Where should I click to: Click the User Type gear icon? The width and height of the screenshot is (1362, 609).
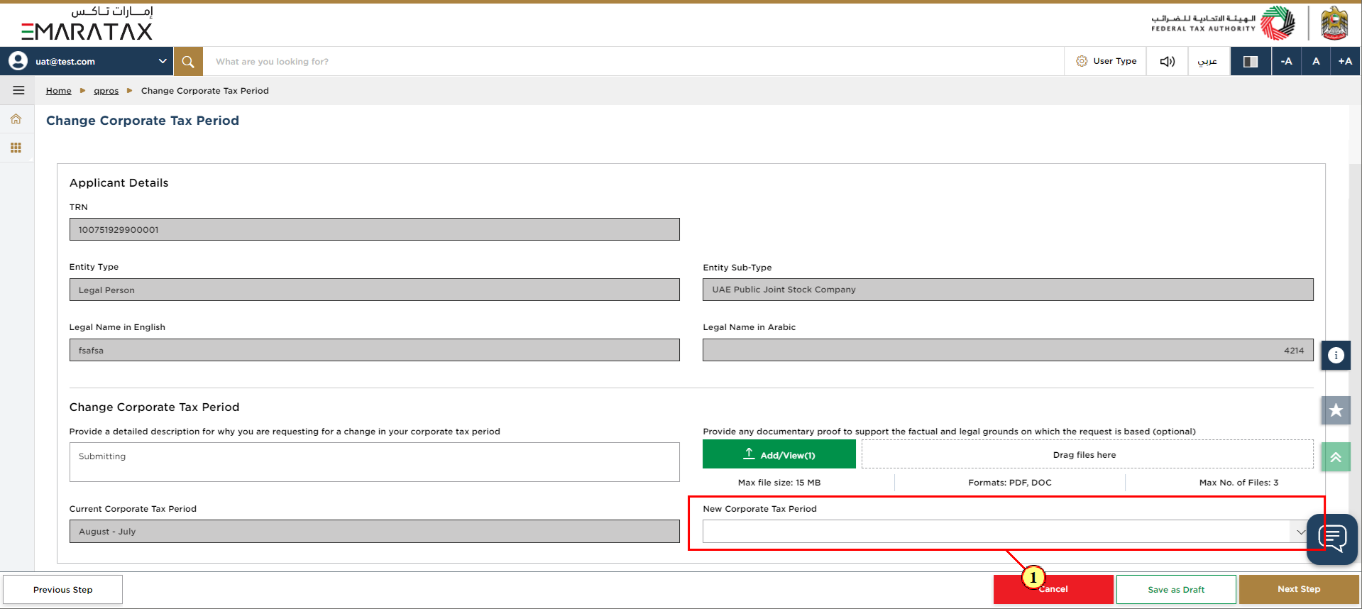click(x=1081, y=61)
